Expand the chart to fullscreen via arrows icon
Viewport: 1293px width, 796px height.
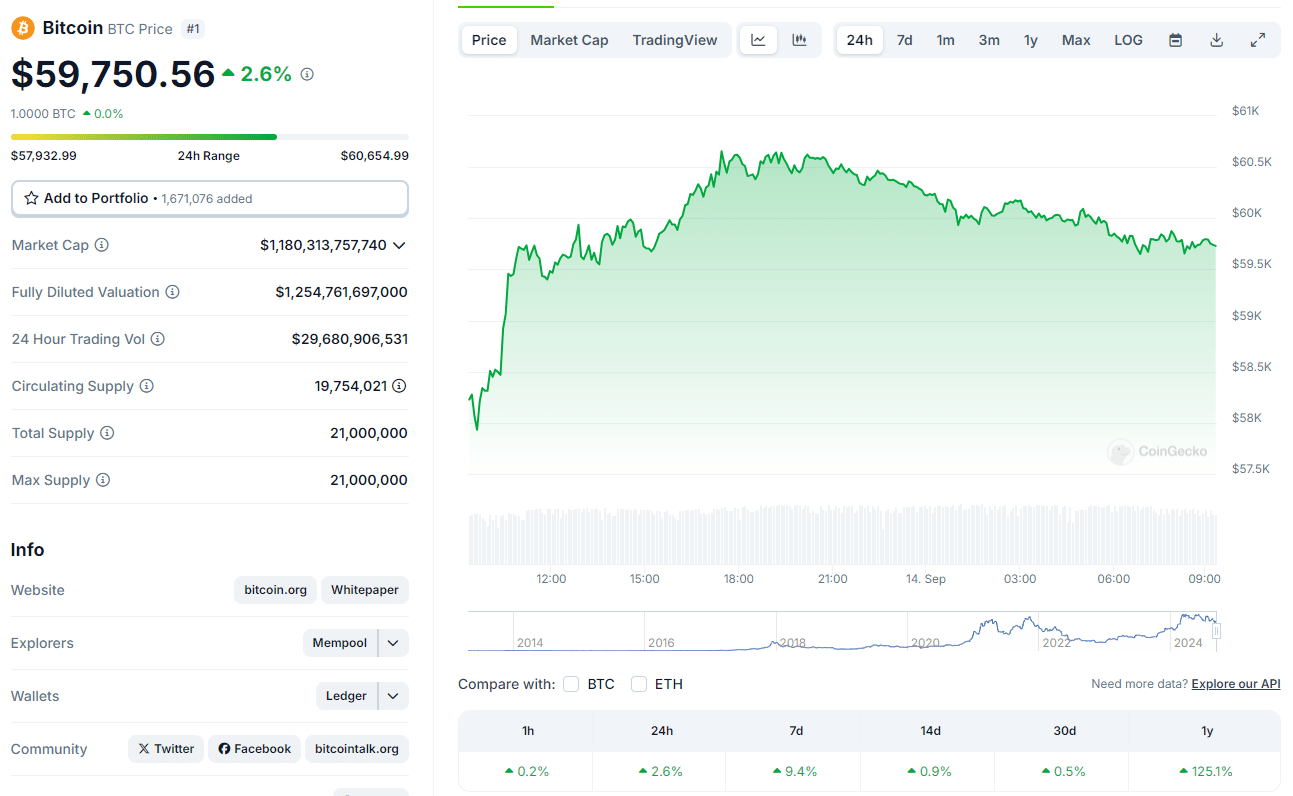coord(1257,39)
